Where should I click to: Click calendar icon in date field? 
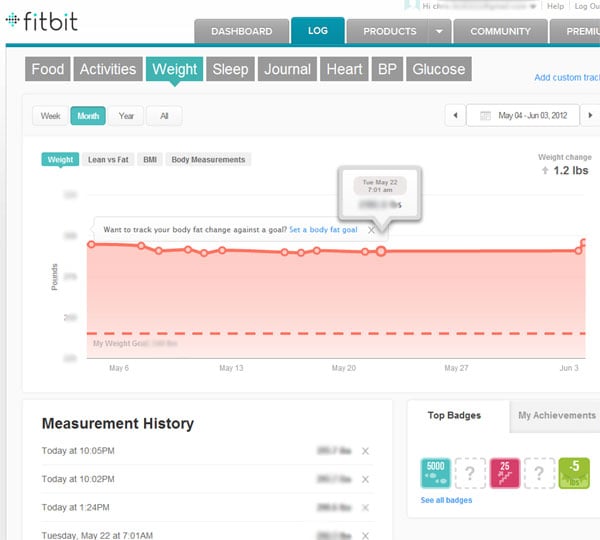point(485,116)
